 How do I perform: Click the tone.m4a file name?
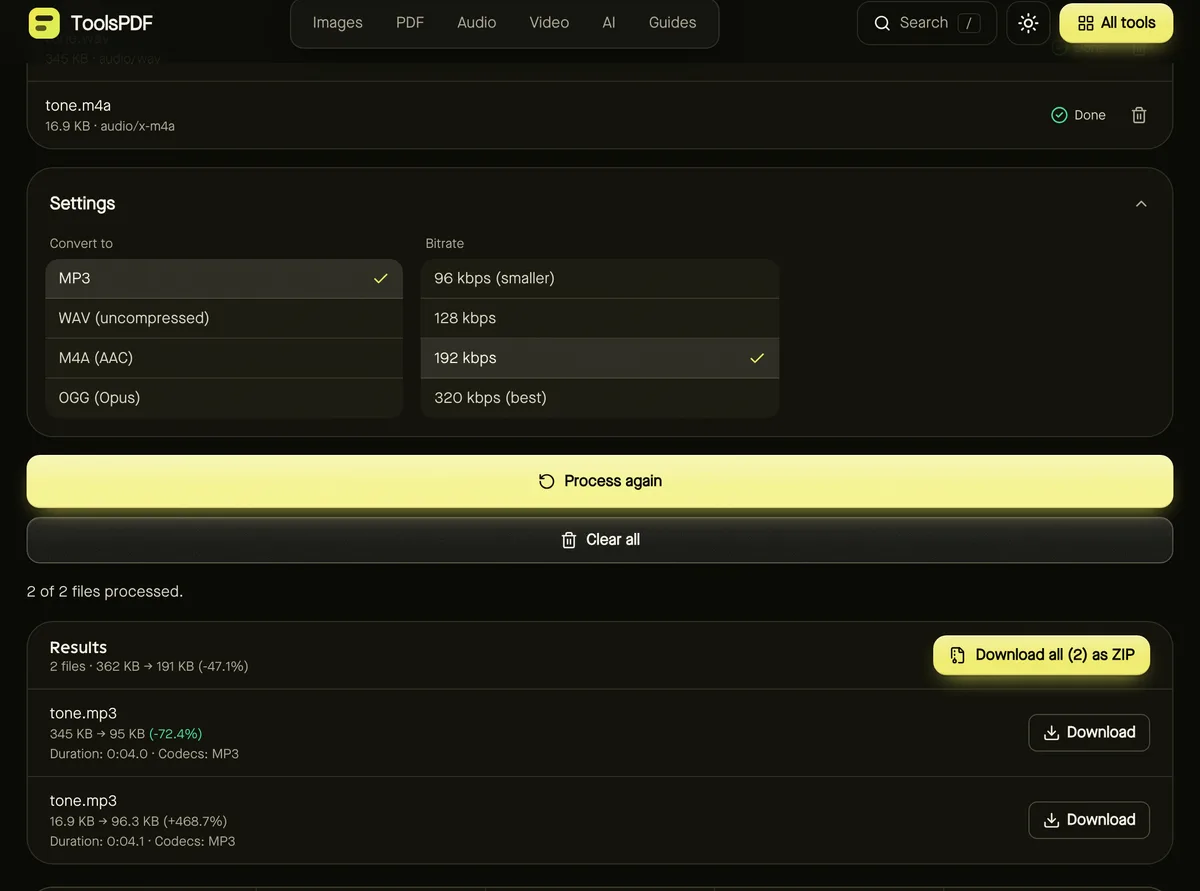(x=78, y=105)
